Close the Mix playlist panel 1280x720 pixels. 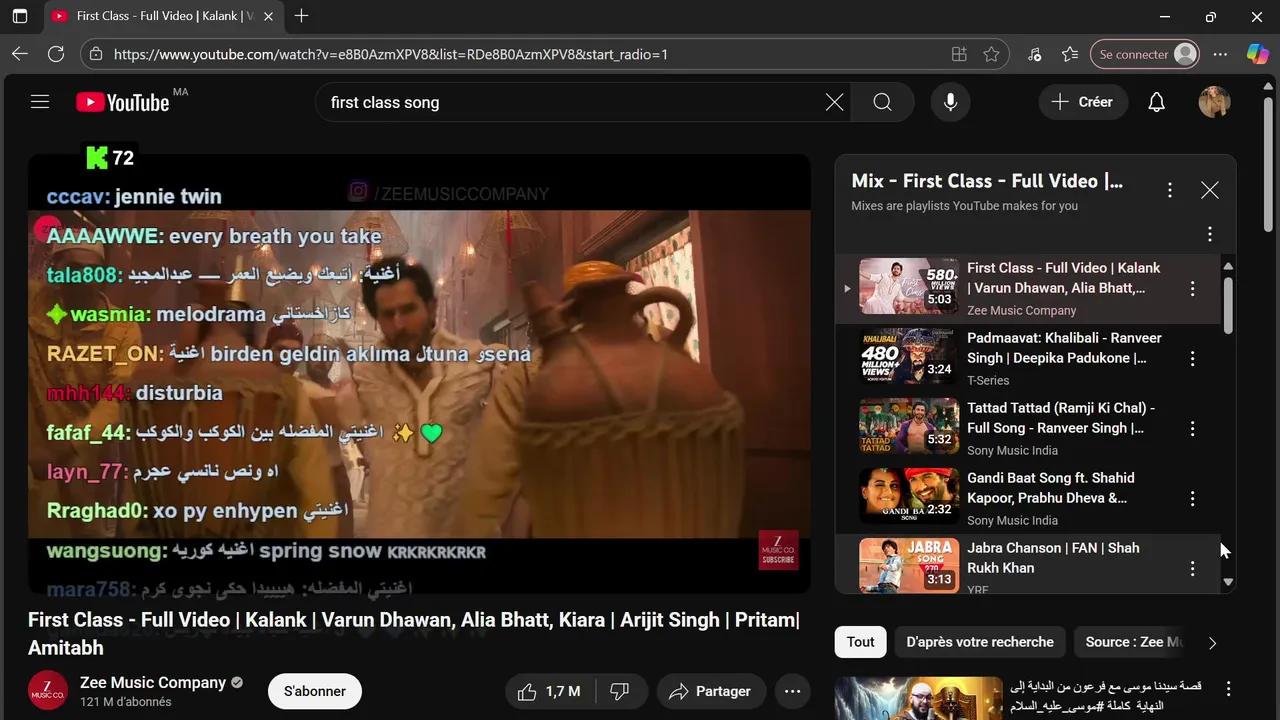coord(1209,190)
